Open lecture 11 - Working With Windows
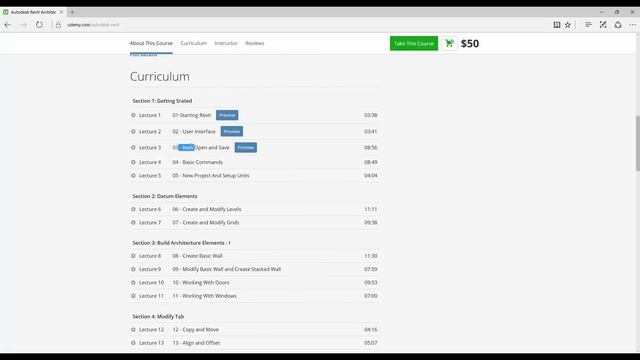Viewport: 640px width, 360px height. (x=204, y=296)
